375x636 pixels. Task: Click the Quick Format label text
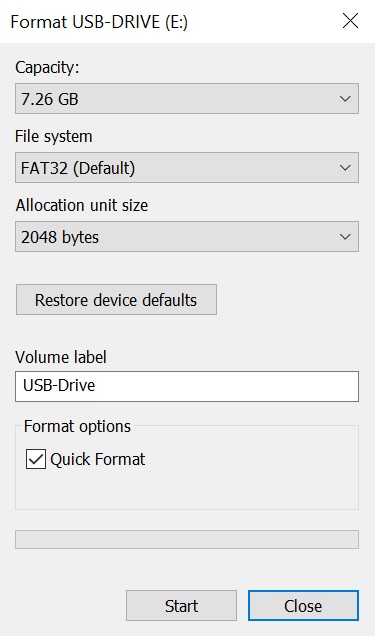click(x=98, y=460)
